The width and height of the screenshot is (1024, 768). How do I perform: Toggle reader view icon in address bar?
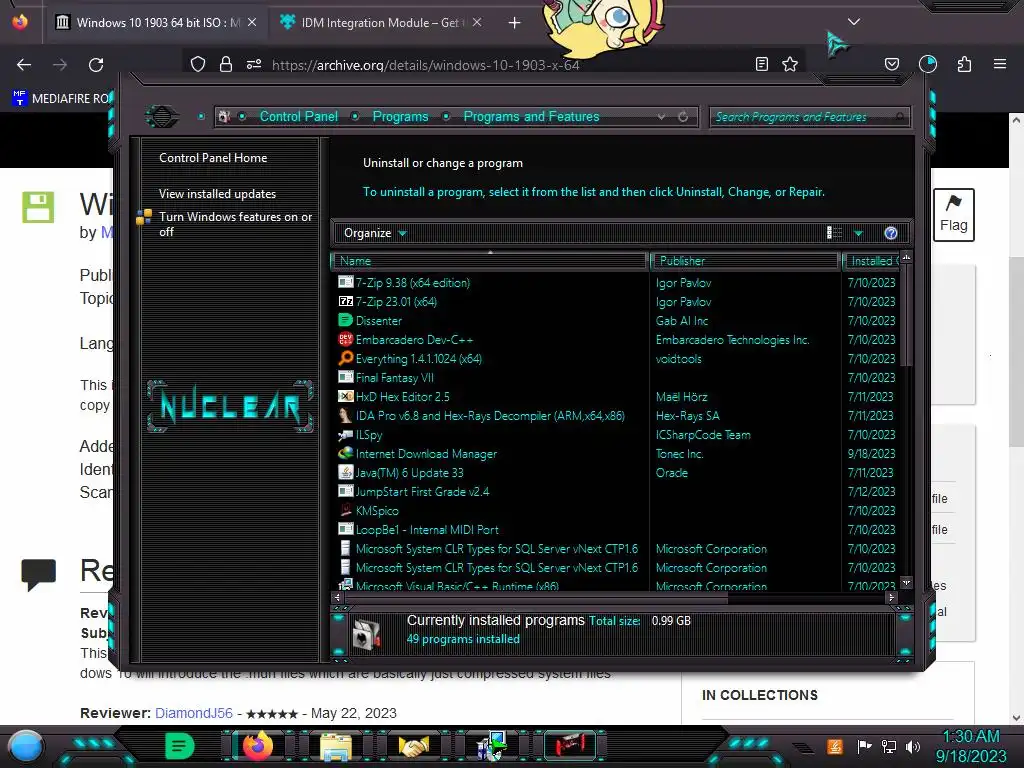tap(761, 64)
